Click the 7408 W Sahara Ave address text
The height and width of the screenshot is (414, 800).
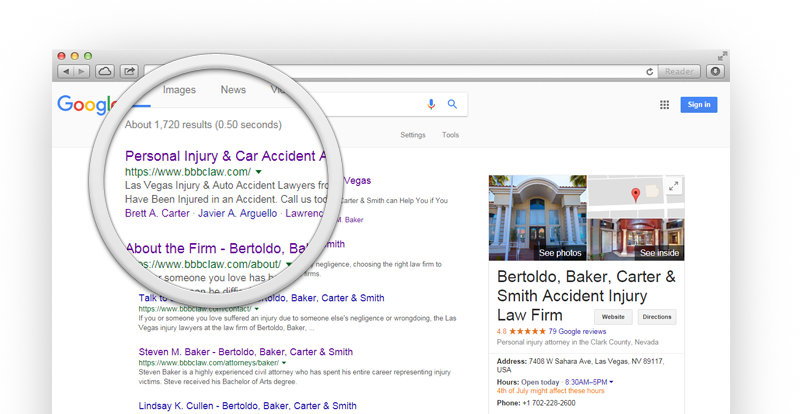coord(581,365)
